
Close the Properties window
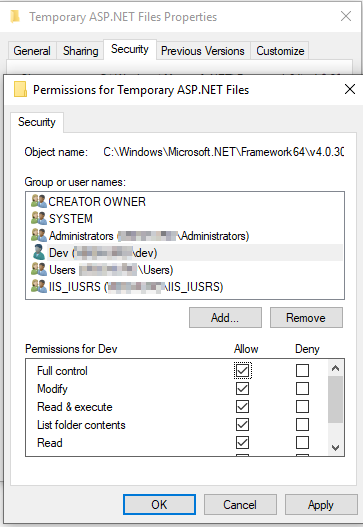pos(346,16)
